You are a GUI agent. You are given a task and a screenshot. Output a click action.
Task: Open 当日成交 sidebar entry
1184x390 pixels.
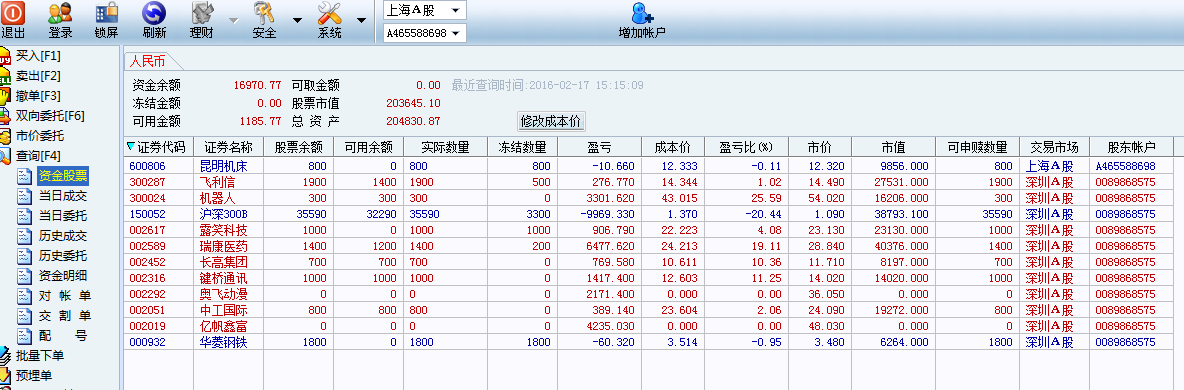63,196
